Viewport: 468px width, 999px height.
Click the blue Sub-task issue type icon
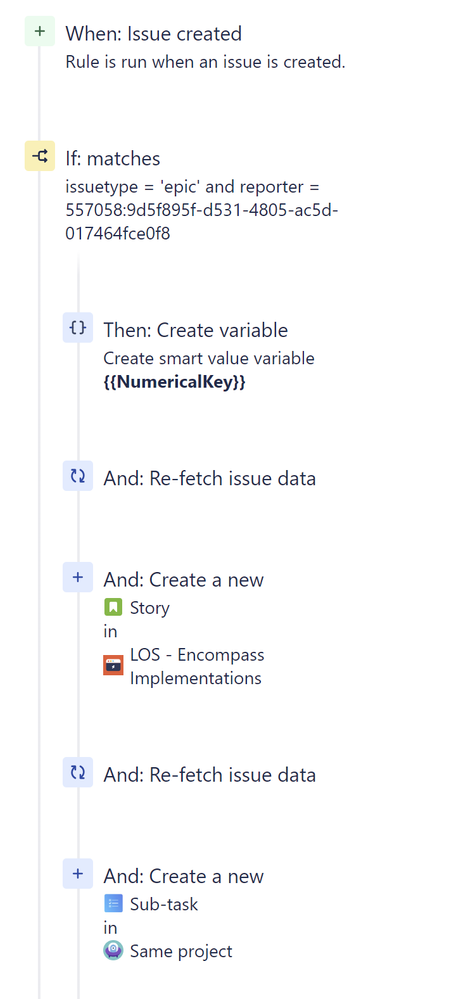click(113, 904)
